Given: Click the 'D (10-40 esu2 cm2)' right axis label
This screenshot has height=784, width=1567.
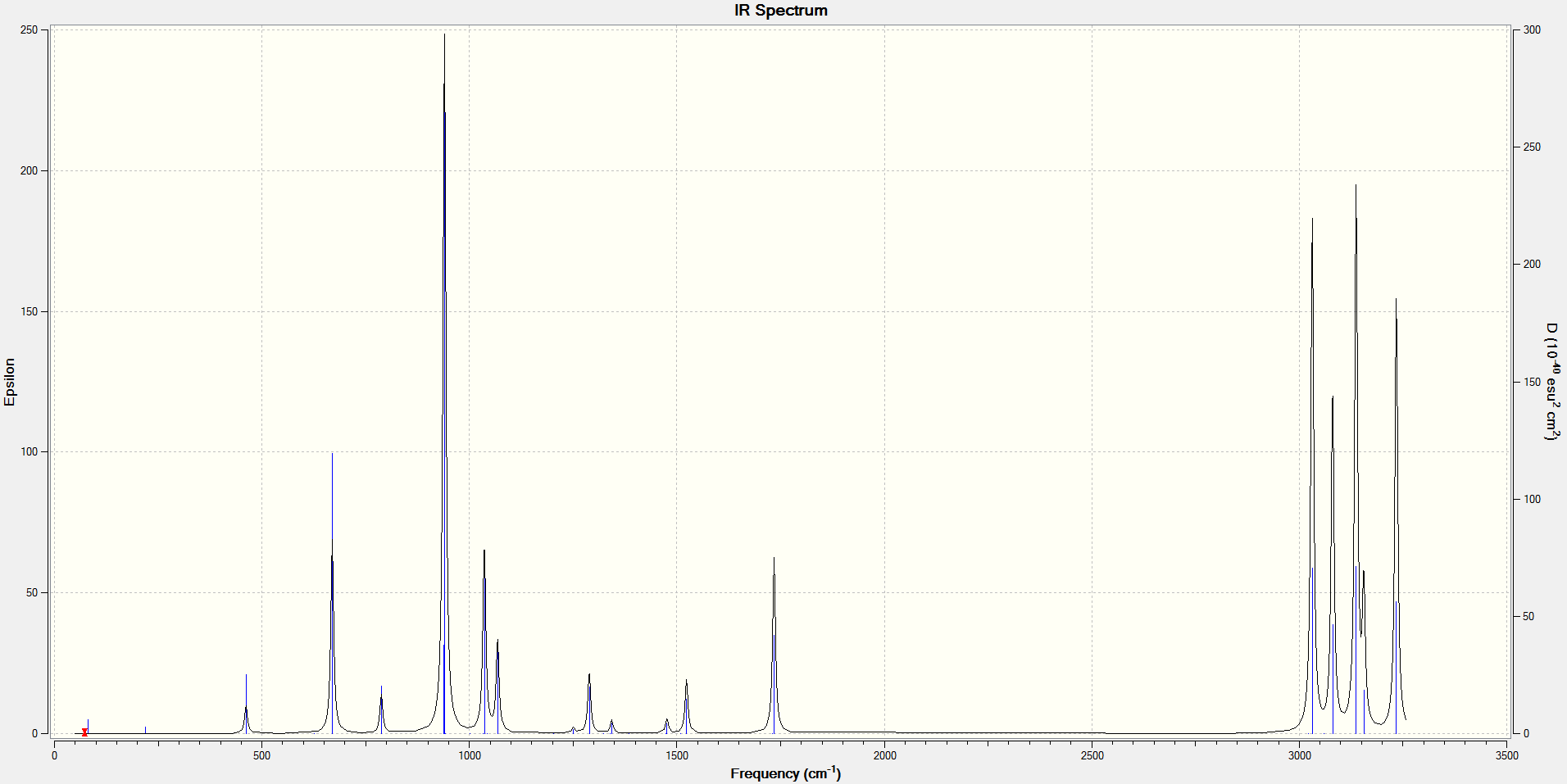Looking at the screenshot, I should (1551, 382).
